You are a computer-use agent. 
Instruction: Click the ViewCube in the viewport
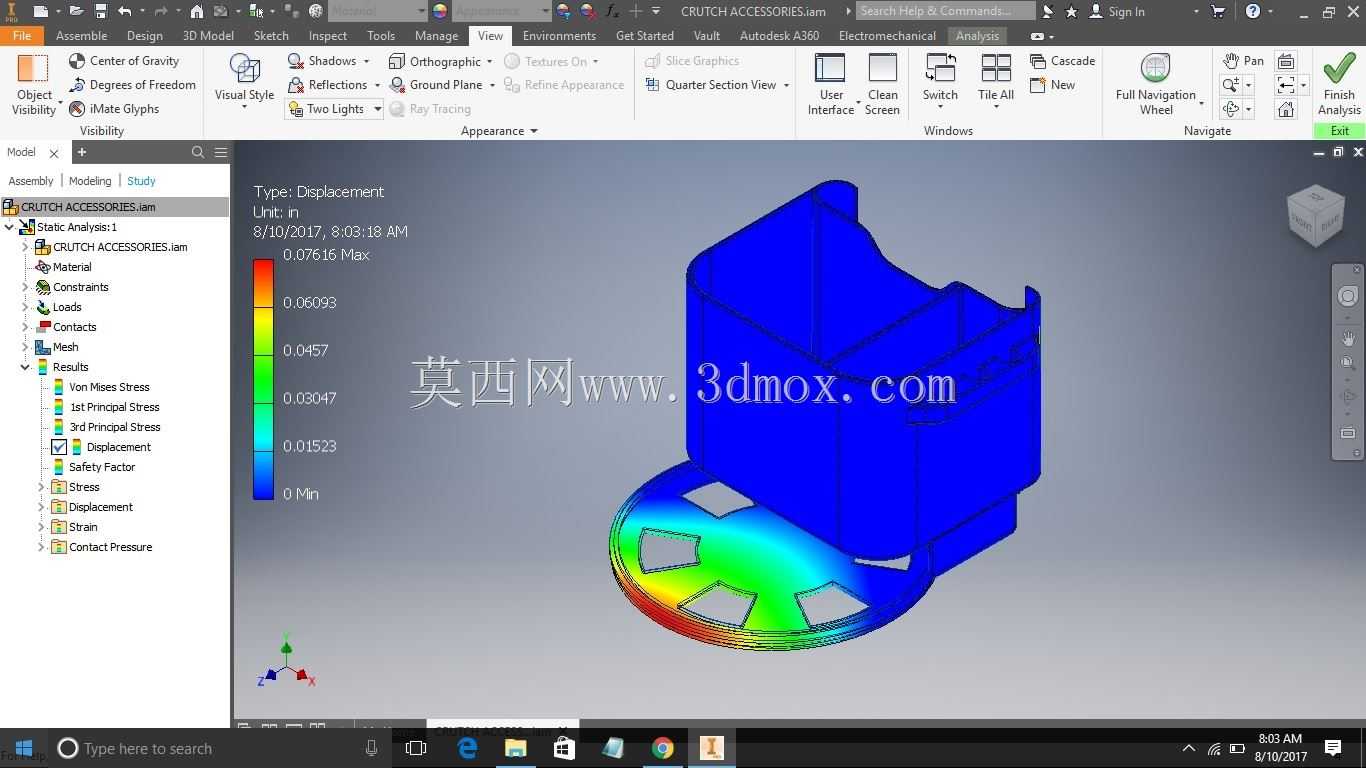[x=1315, y=214]
